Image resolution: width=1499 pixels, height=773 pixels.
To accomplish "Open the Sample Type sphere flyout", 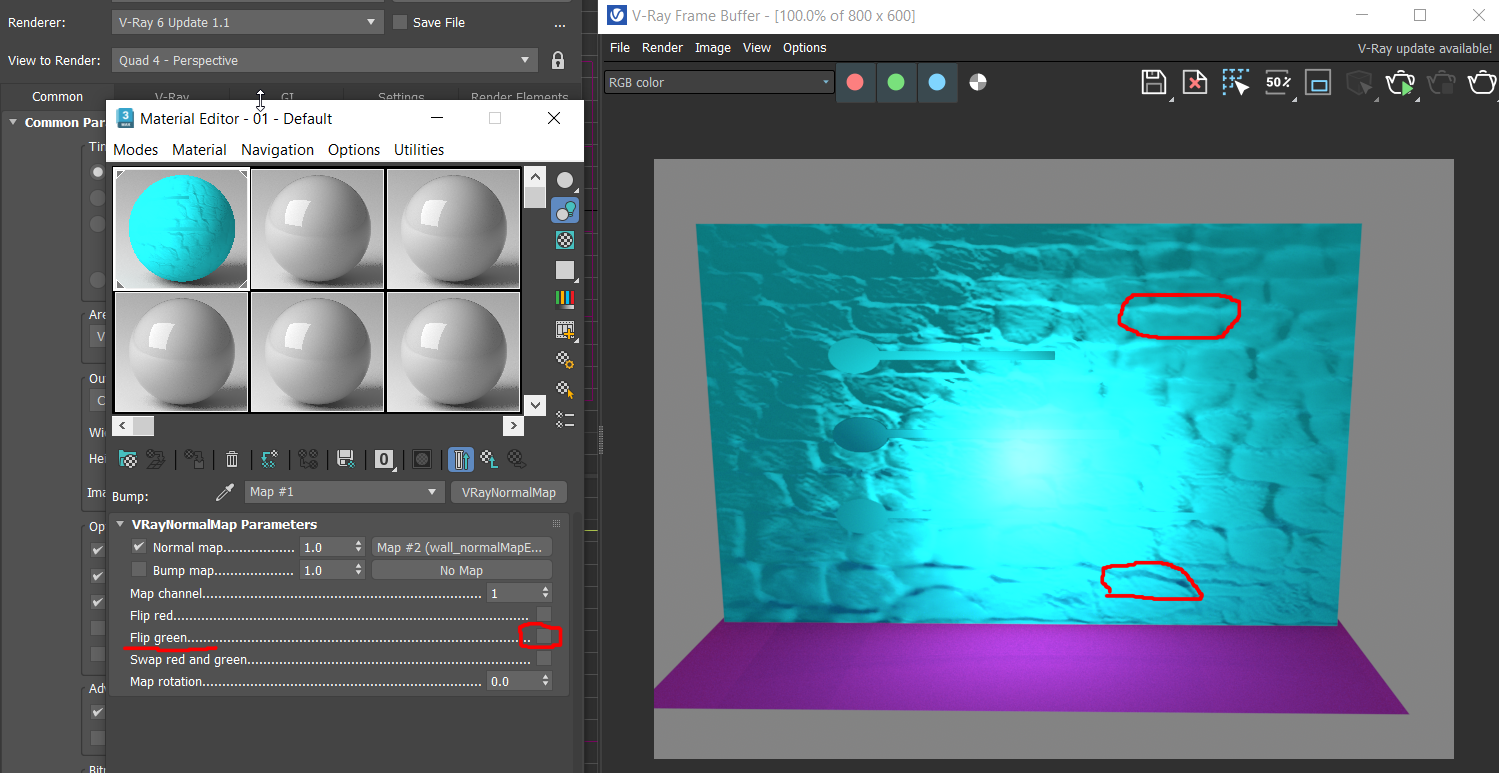I will point(565,181).
